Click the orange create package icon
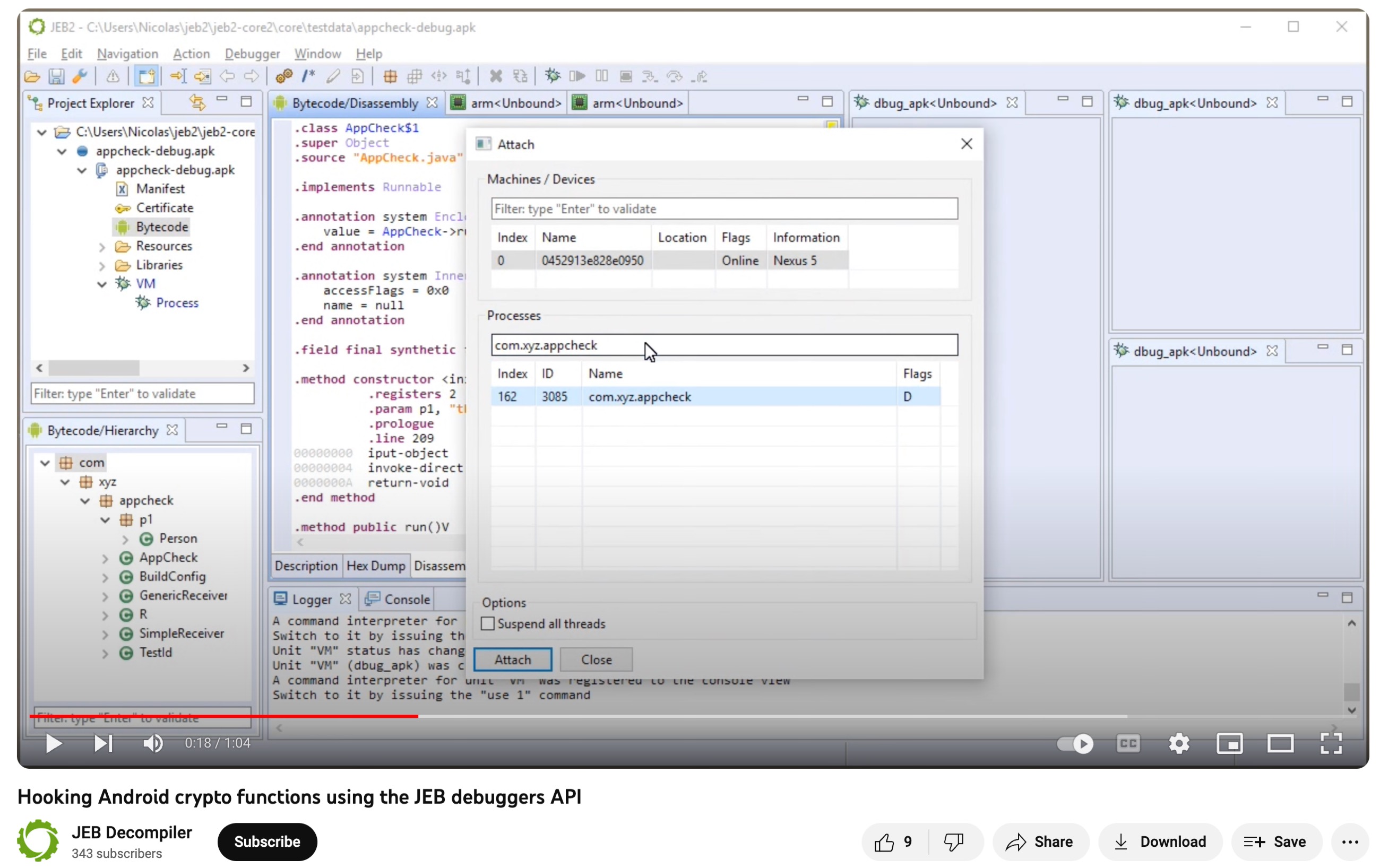 [x=390, y=76]
